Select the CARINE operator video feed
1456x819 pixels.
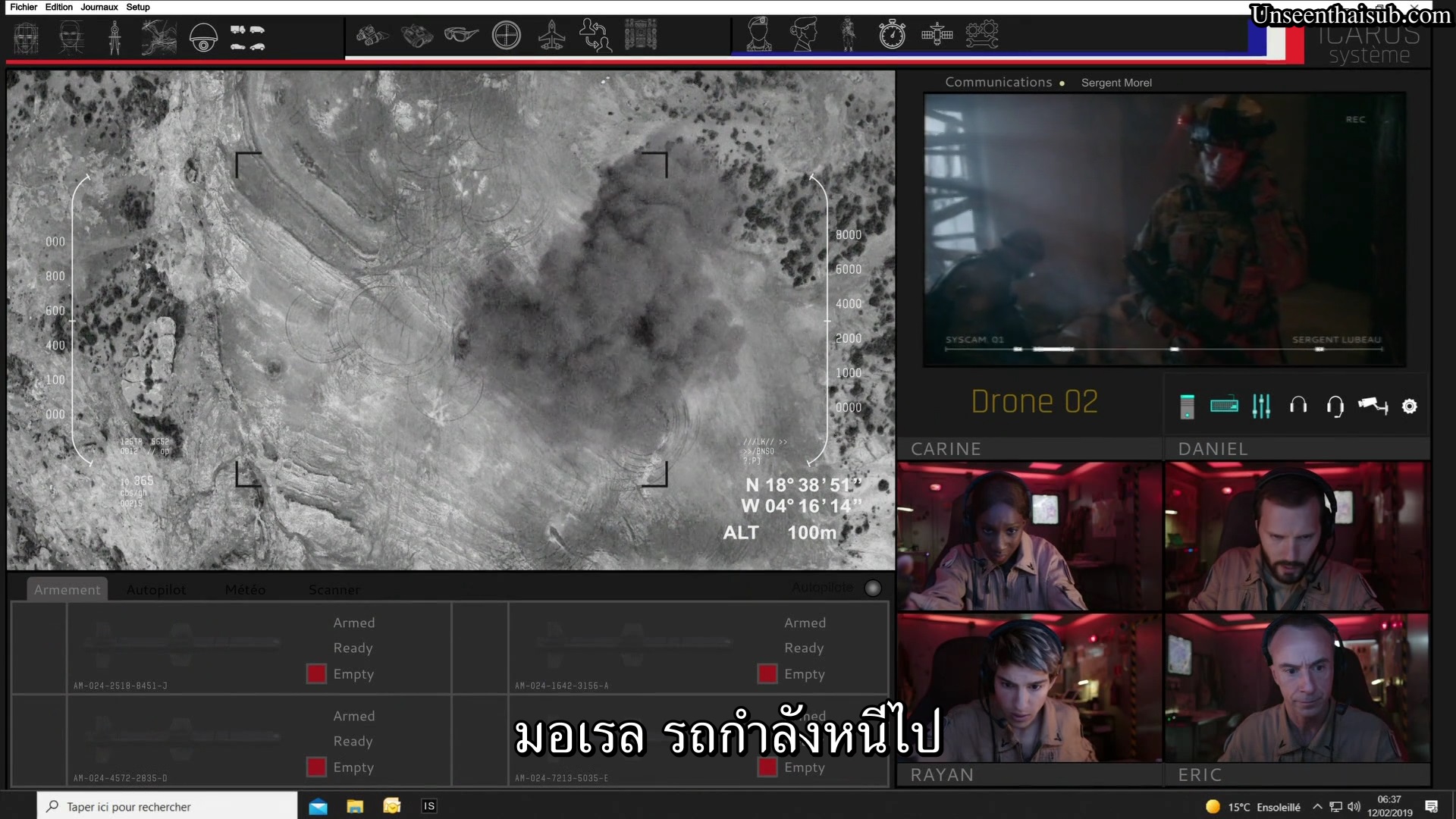point(1029,536)
